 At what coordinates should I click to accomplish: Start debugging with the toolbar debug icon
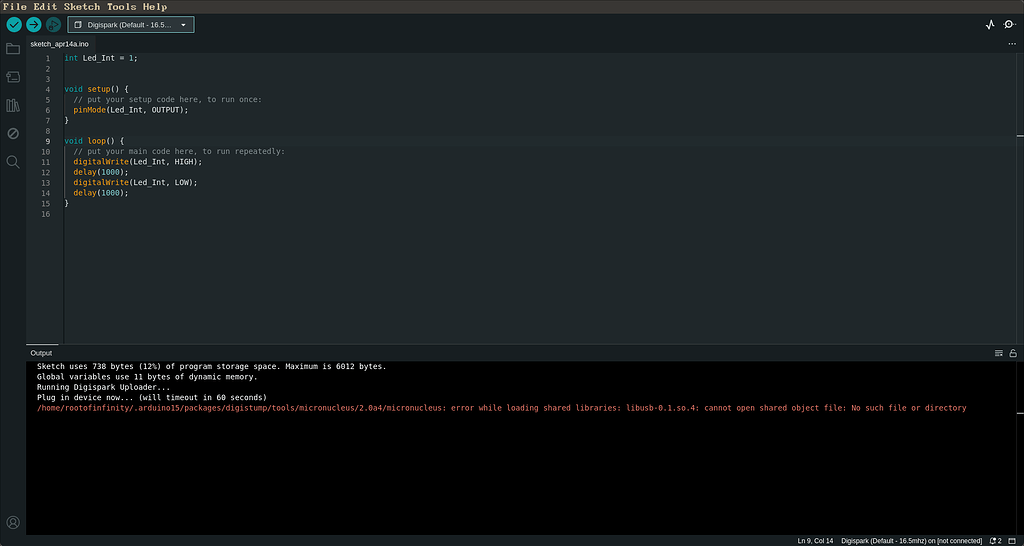[53, 24]
